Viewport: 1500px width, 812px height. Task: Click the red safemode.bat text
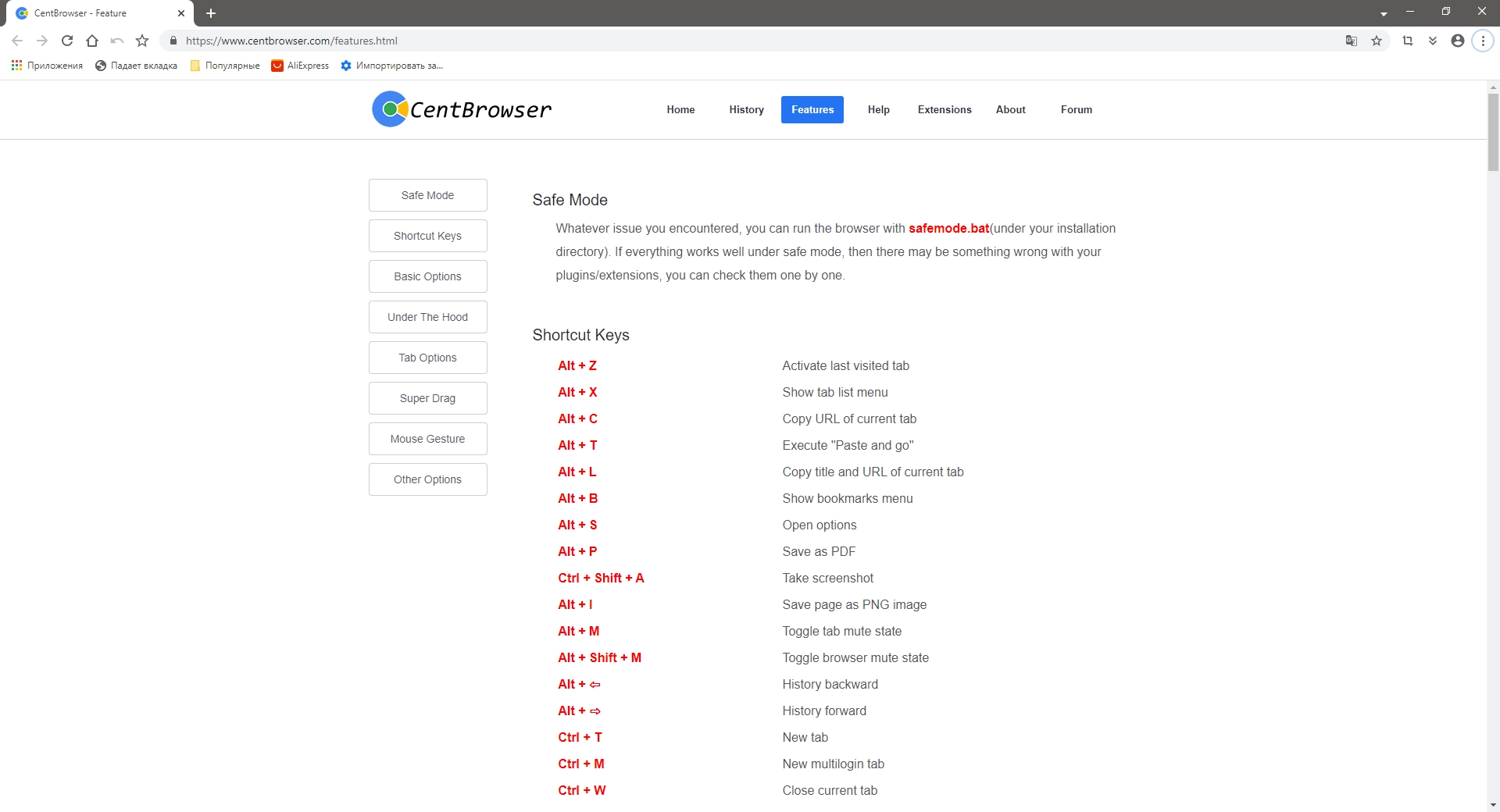tap(948, 228)
